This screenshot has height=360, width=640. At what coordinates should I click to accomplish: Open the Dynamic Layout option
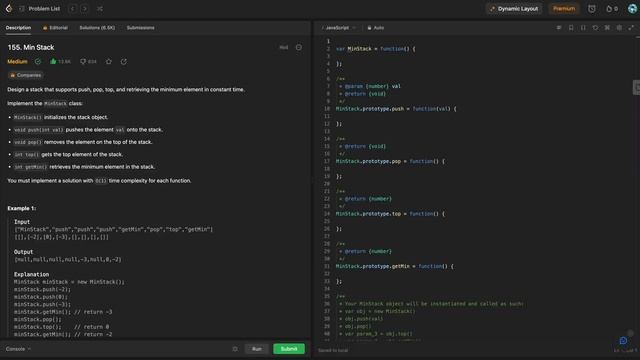[514, 9]
